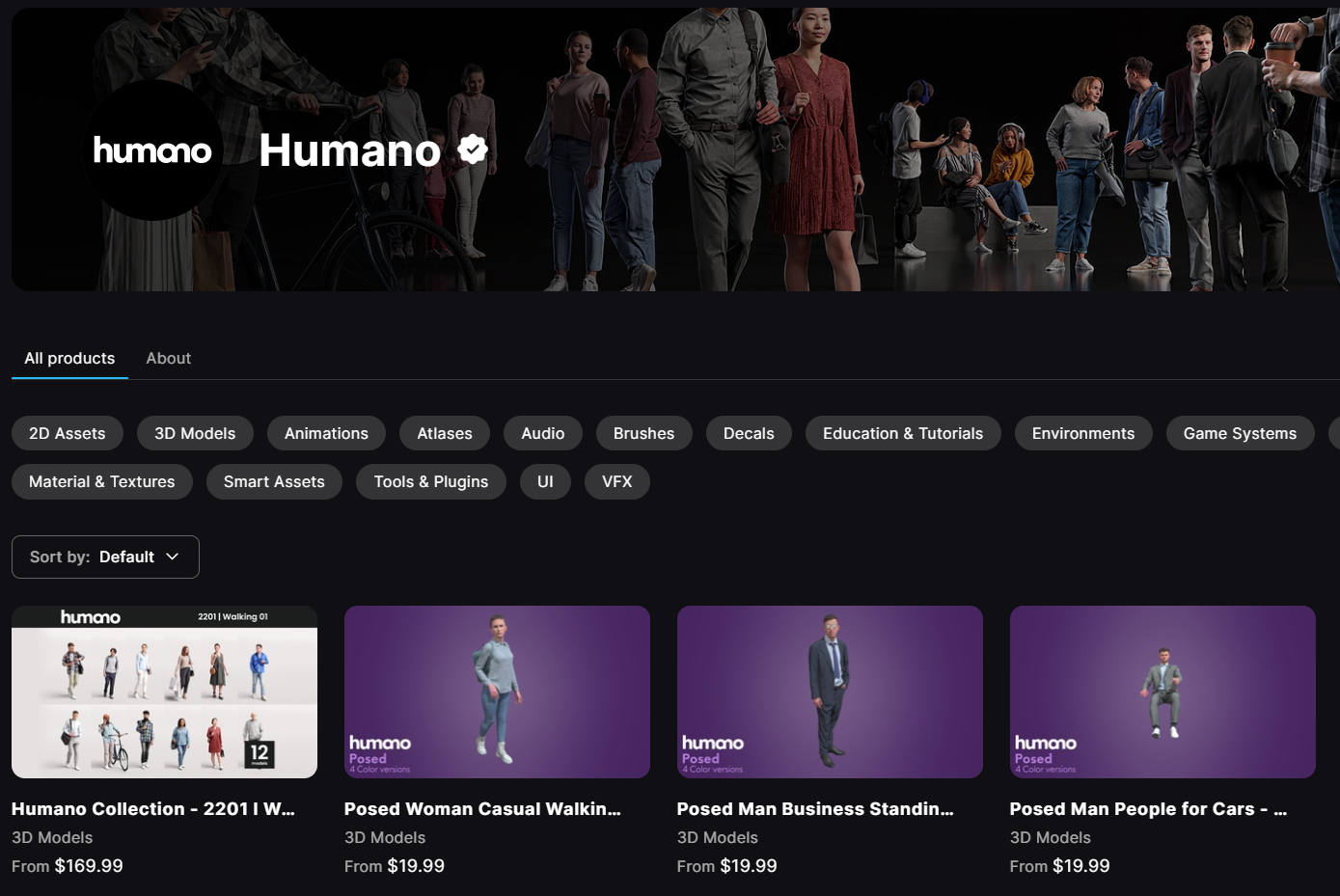Select the Animations category chip
Viewport: 1340px width, 896px height.
coord(326,433)
